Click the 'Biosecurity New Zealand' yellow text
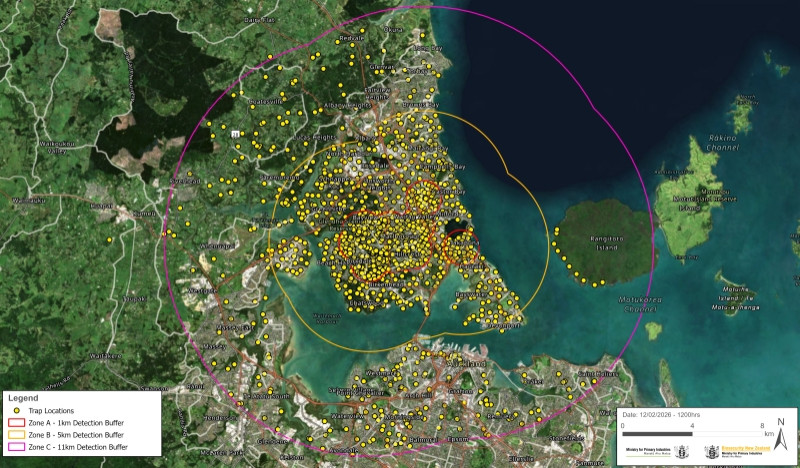 pyautogui.click(x=746, y=448)
